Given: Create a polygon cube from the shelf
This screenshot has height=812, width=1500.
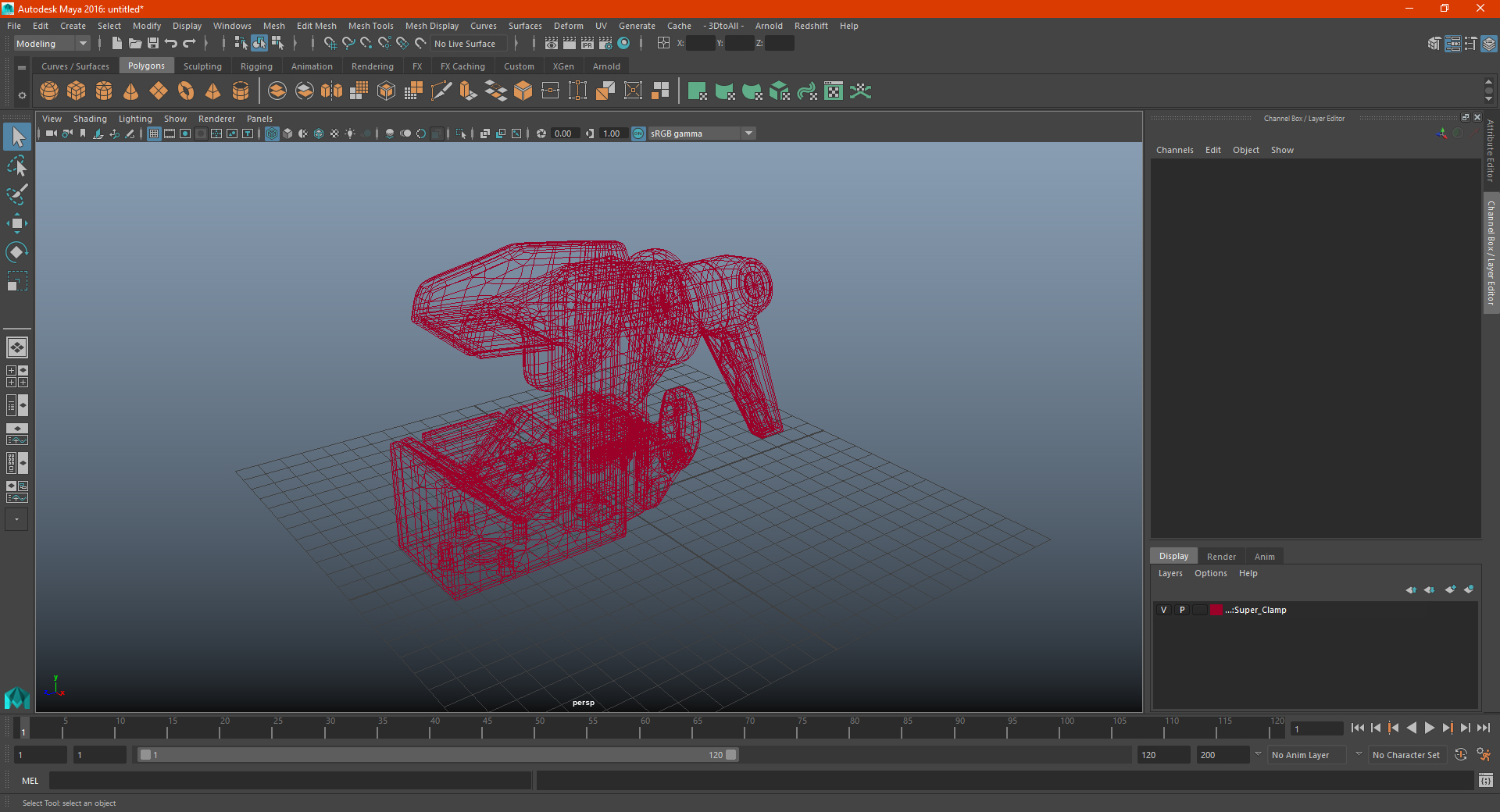Looking at the screenshot, I should click(x=77, y=91).
